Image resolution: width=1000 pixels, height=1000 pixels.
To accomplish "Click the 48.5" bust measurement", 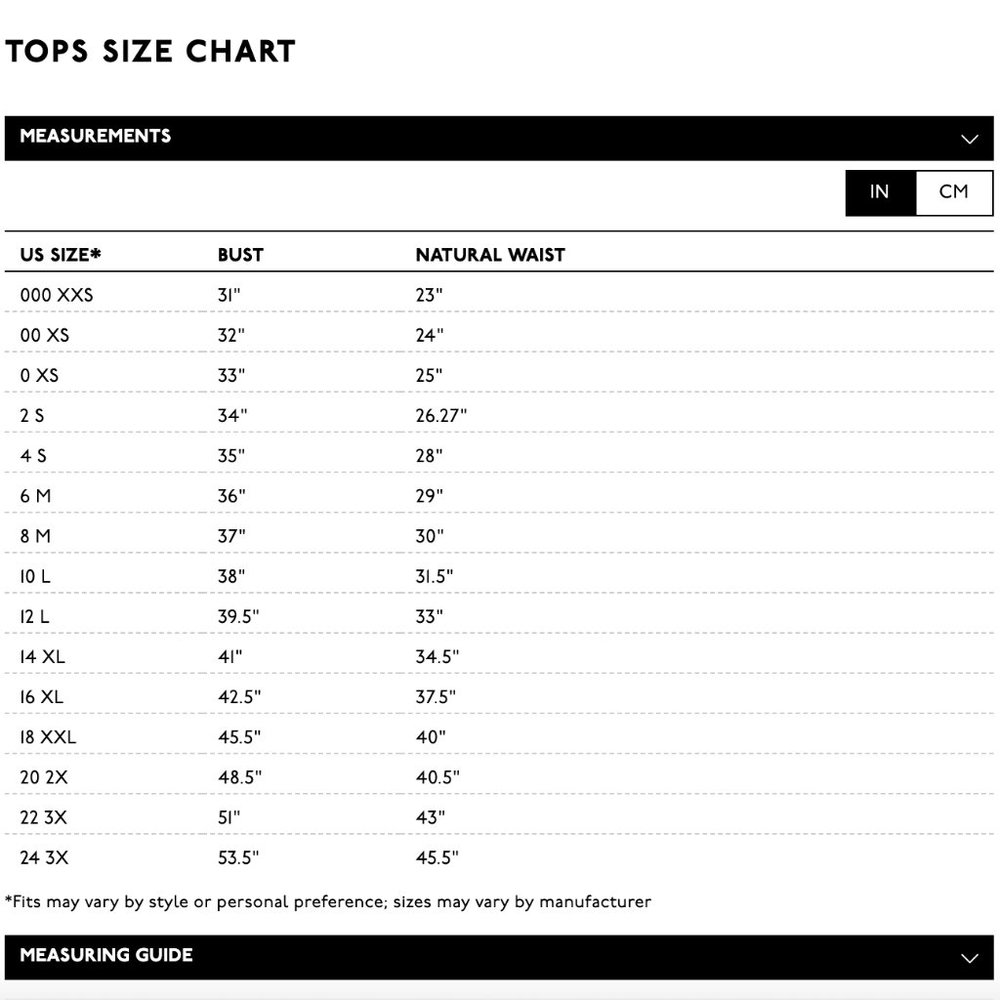I will tap(240, 777).
